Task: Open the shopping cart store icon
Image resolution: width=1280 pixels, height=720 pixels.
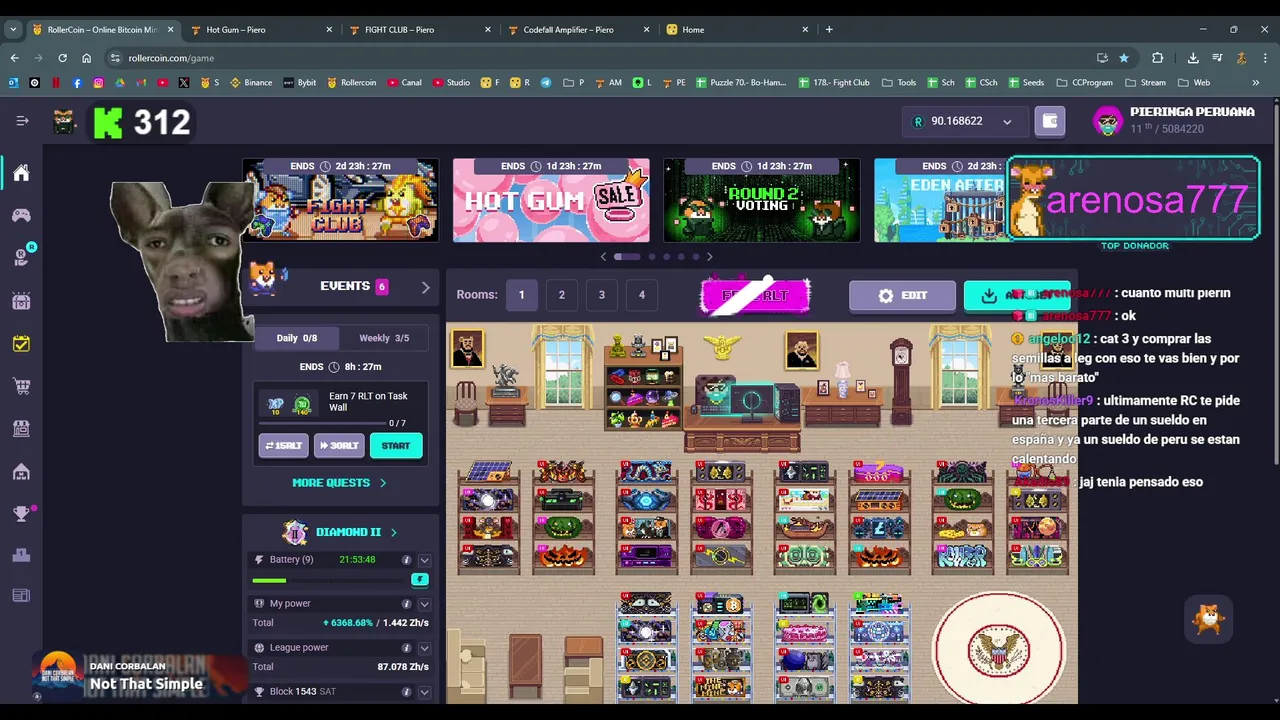Action: [21, 386]
